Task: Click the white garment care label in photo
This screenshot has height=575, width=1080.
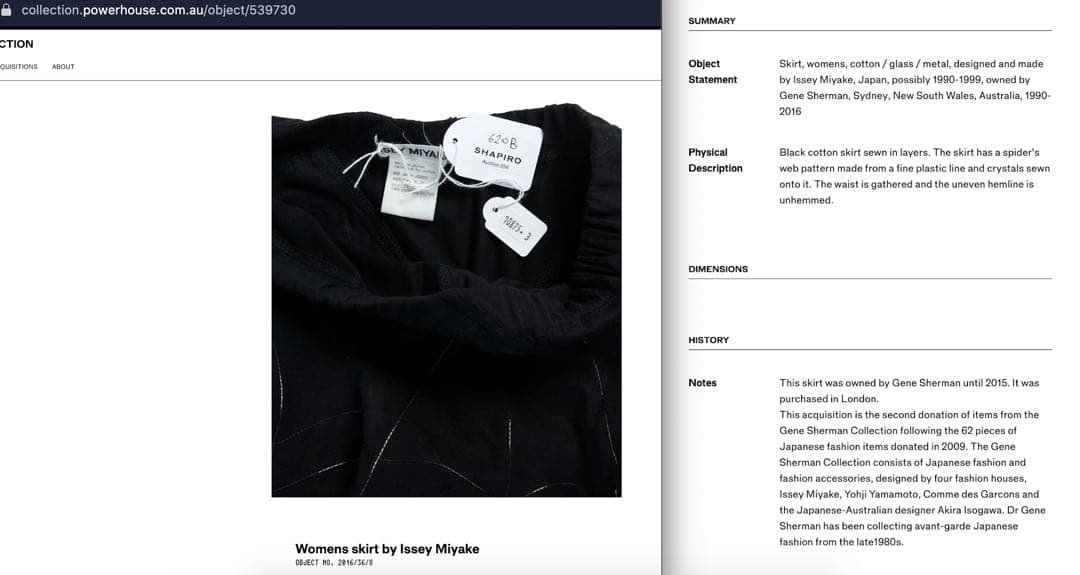Action: [x=410, y=181]
